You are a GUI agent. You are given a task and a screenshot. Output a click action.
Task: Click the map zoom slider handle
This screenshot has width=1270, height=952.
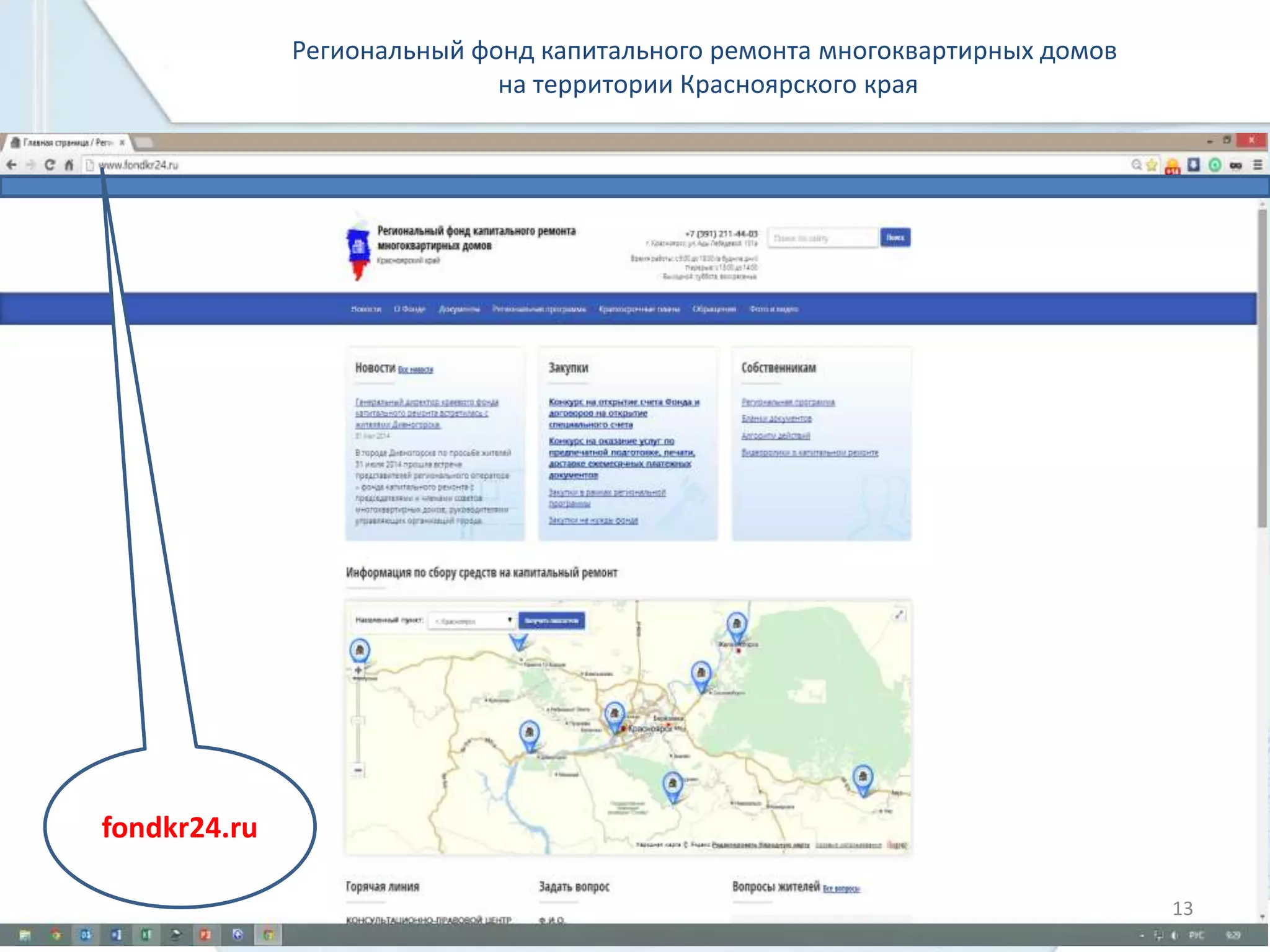click(358, 720)
